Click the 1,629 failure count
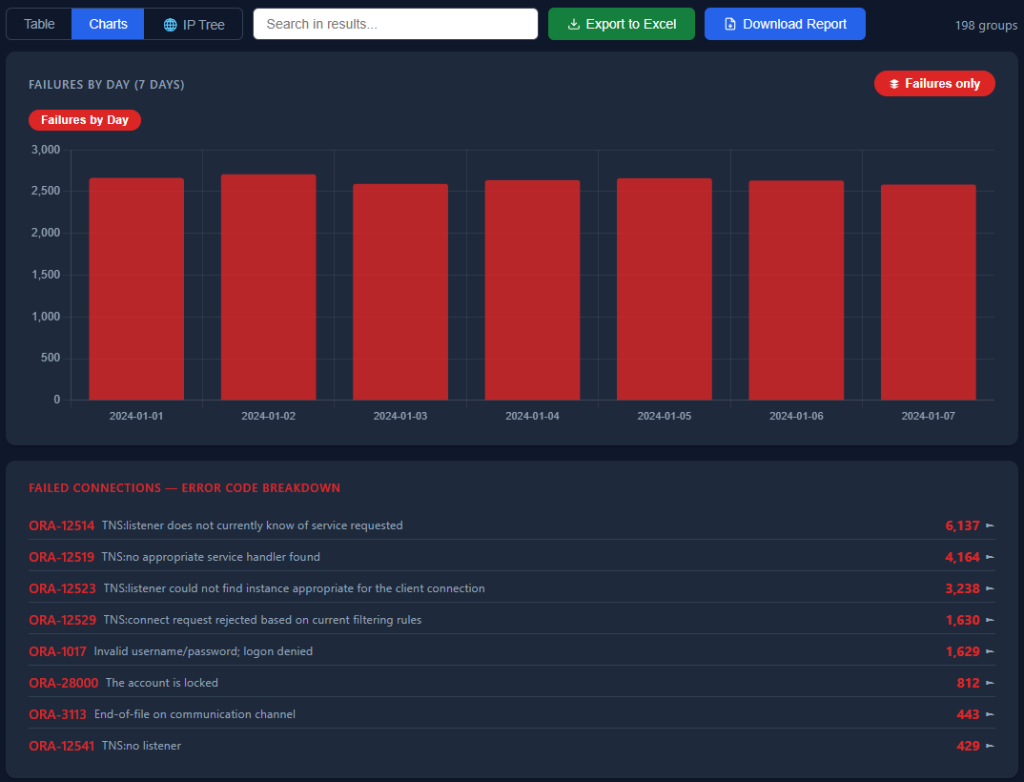1024x782 pixels. click(963, 651)
